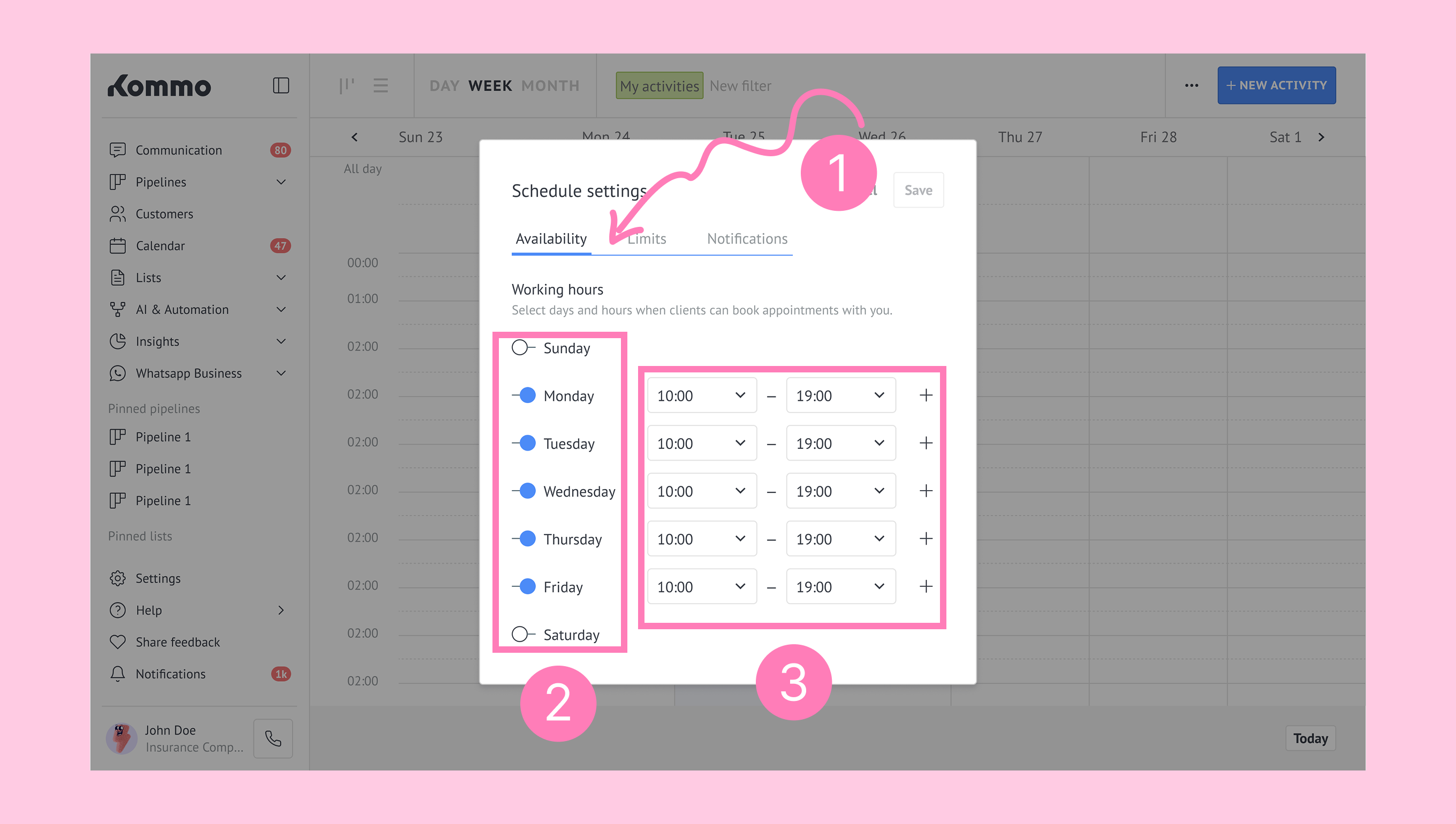Click the Save button
This screenshot has width=1456, height=824.
click(917, 190)
